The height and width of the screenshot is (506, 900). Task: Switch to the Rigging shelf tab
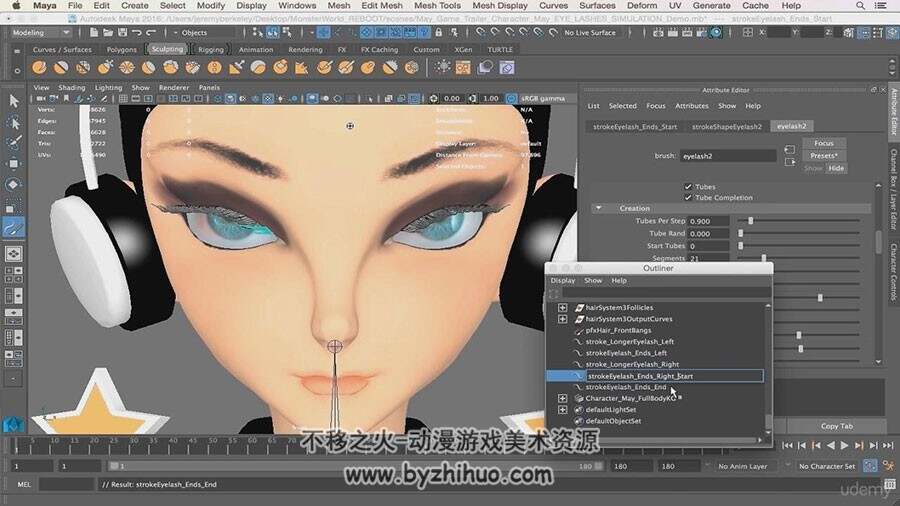coord(211,49)
